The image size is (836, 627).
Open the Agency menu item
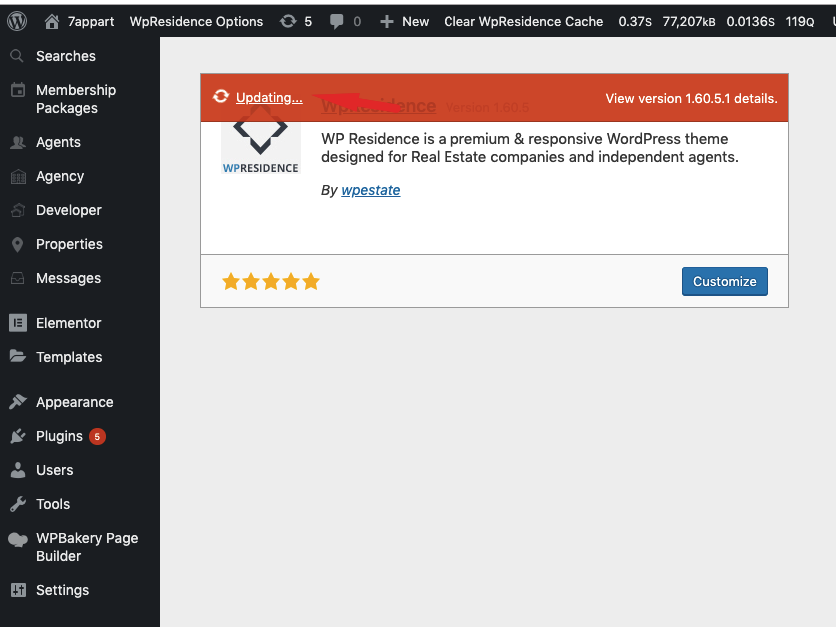pos(60,176)
